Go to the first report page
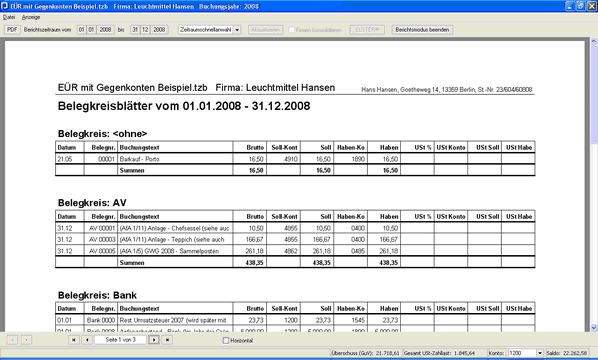Screen dimensions: 598x360 tap(74, 340)
